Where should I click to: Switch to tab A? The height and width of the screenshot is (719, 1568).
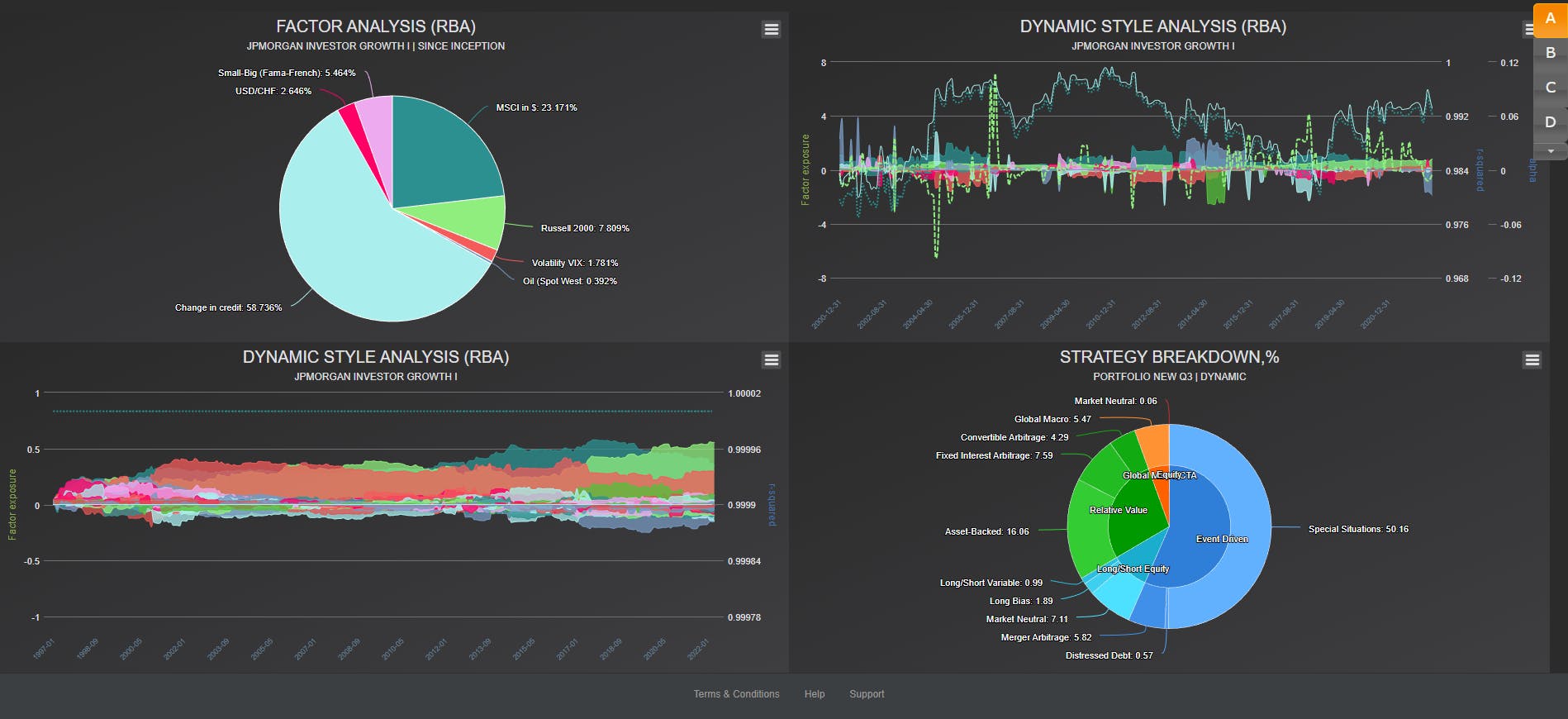(1550, 18)
